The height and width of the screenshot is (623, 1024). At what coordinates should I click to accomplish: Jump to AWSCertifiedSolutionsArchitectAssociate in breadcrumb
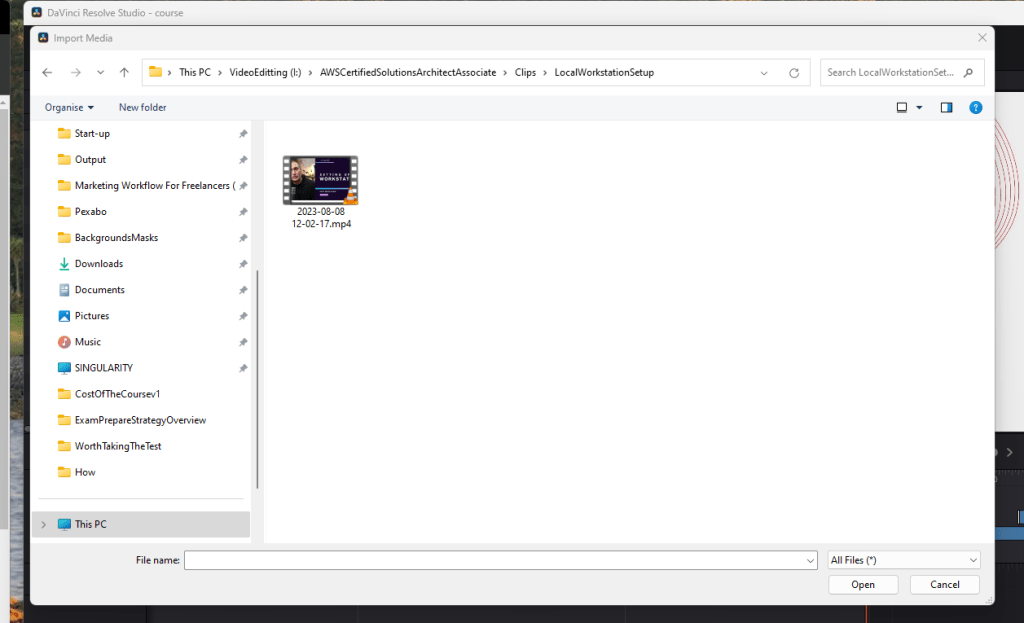pyautogui.click(x=408, y=72)
